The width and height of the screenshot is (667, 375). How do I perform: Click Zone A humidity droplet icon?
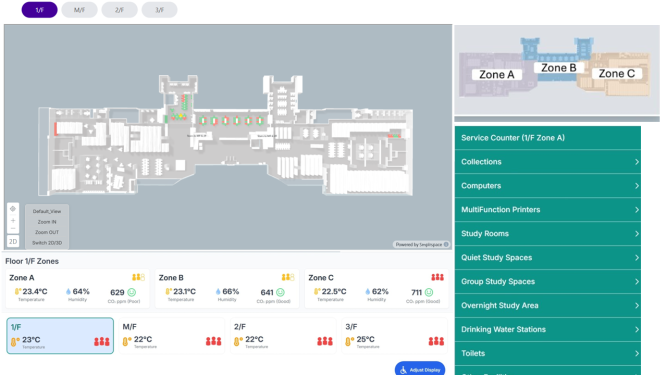68,292
